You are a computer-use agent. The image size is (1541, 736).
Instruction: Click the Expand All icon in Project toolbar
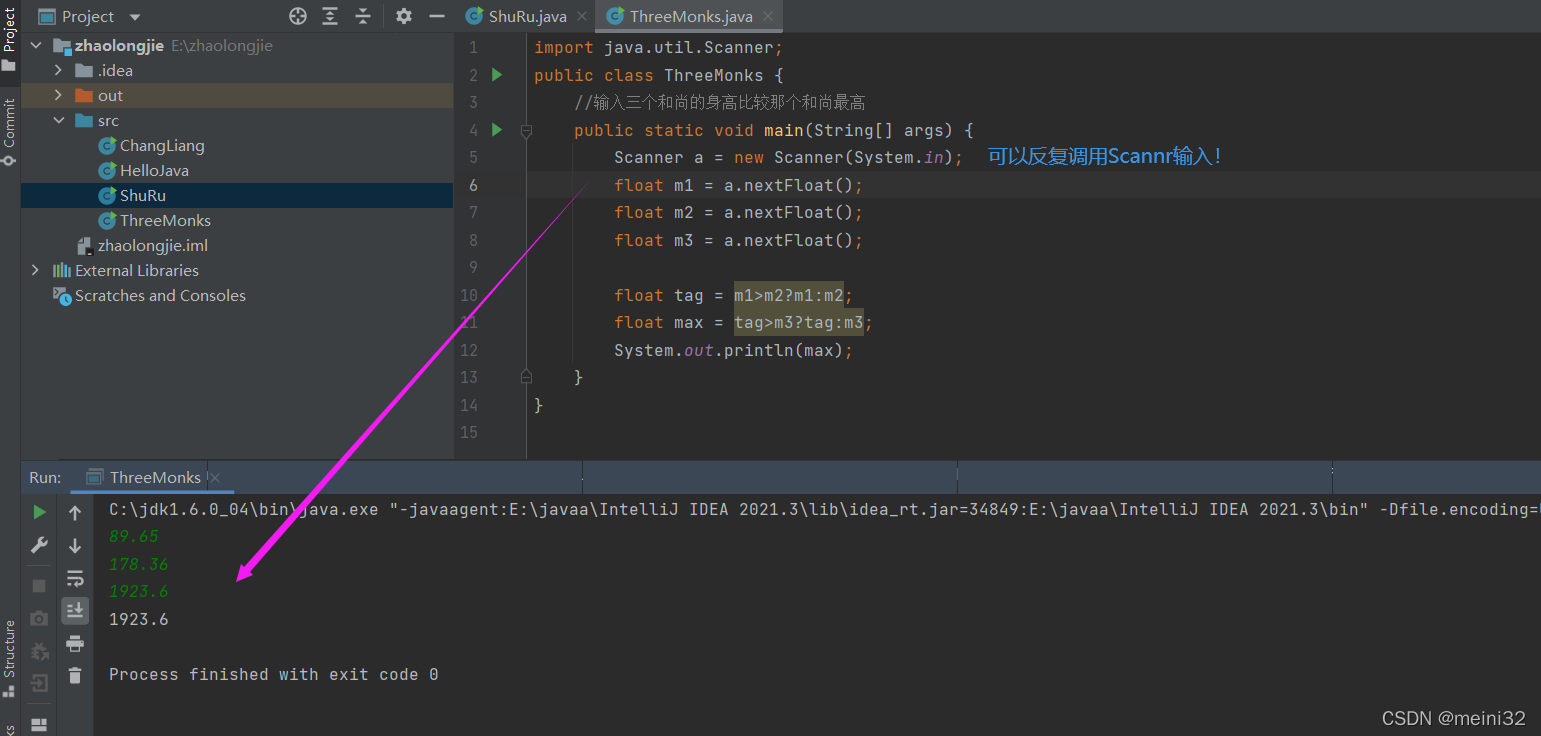pos(330,16)
